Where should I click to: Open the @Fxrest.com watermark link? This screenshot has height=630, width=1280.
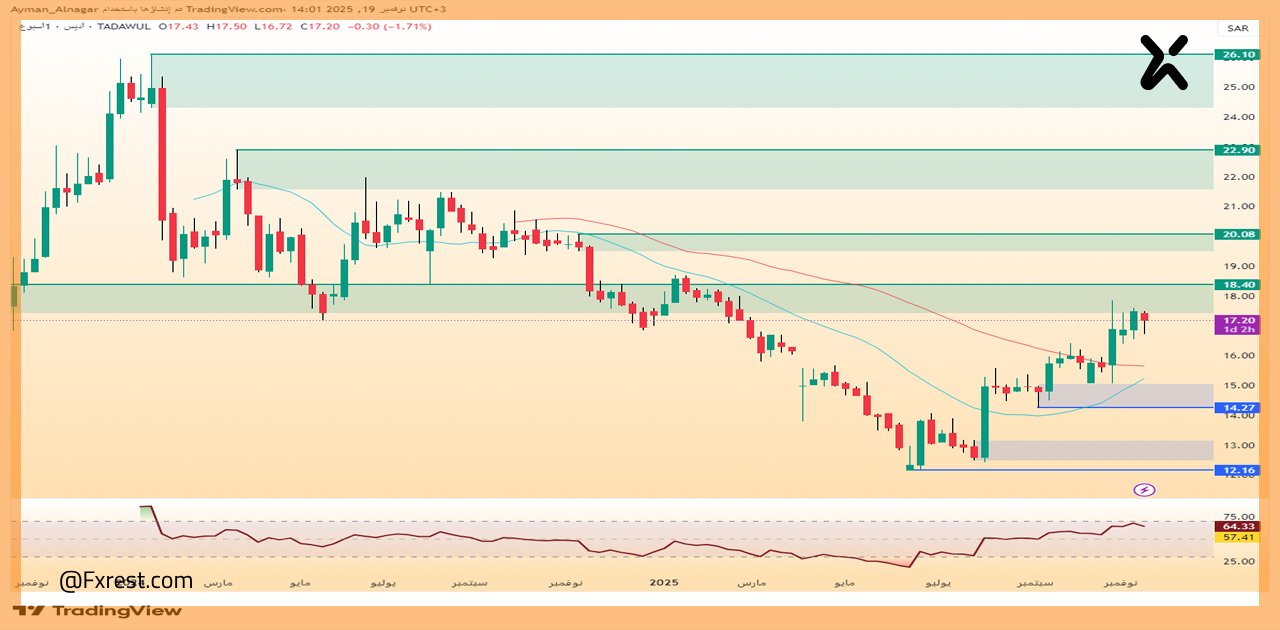(126, 581)
